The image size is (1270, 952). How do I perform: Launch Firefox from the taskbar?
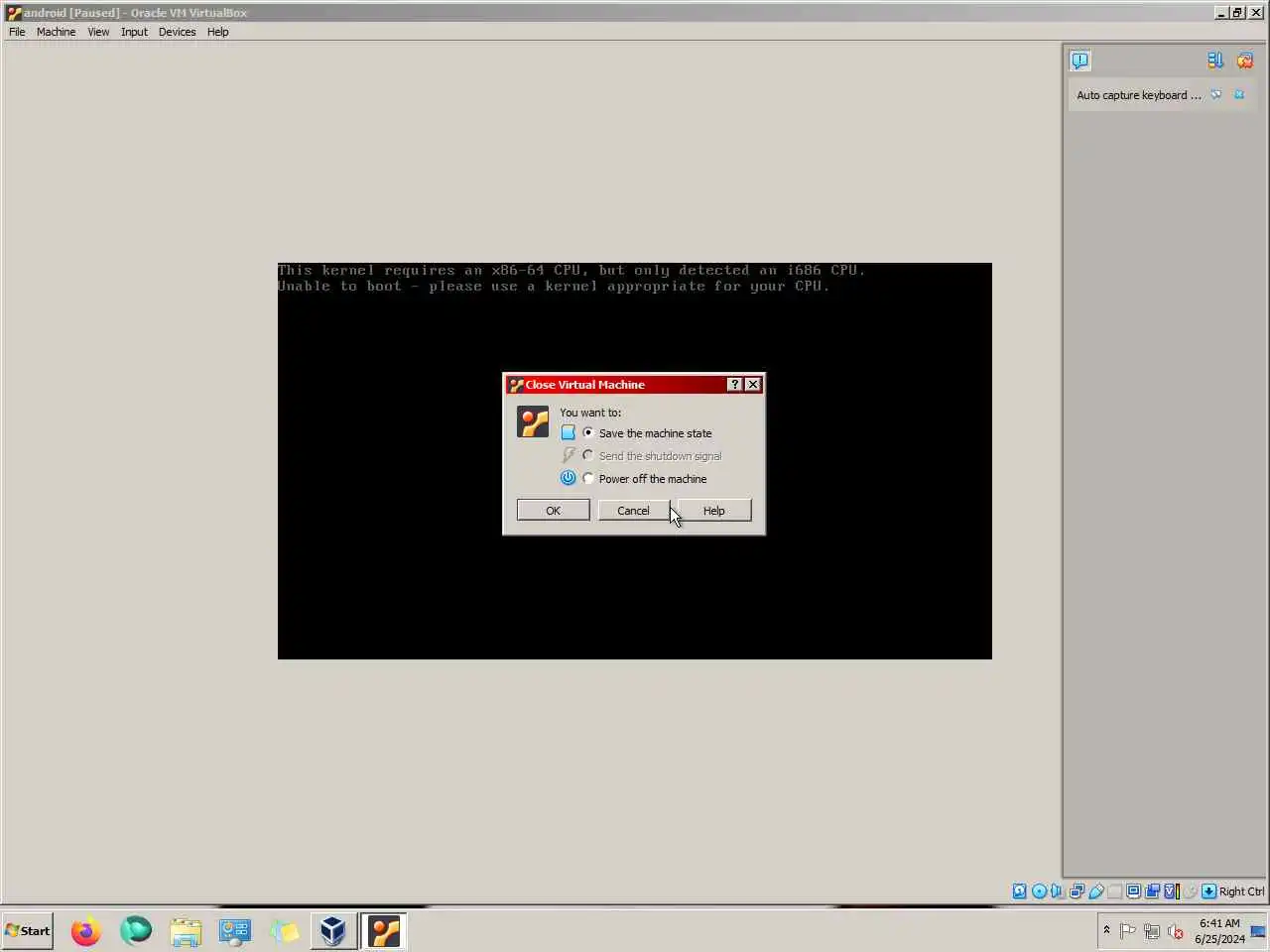(x=86, y=930)
